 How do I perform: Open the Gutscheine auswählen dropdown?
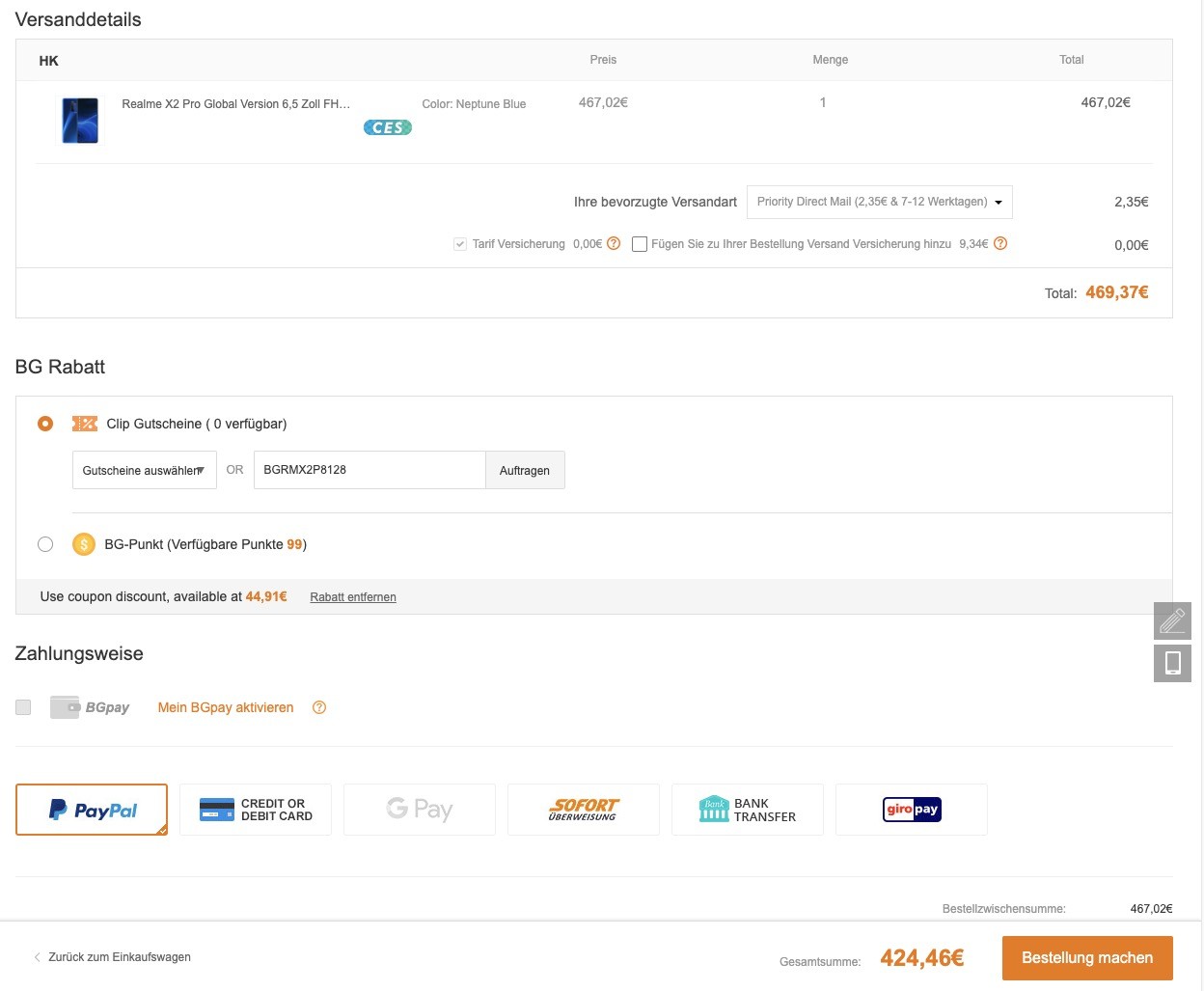(x=145, y=470)
